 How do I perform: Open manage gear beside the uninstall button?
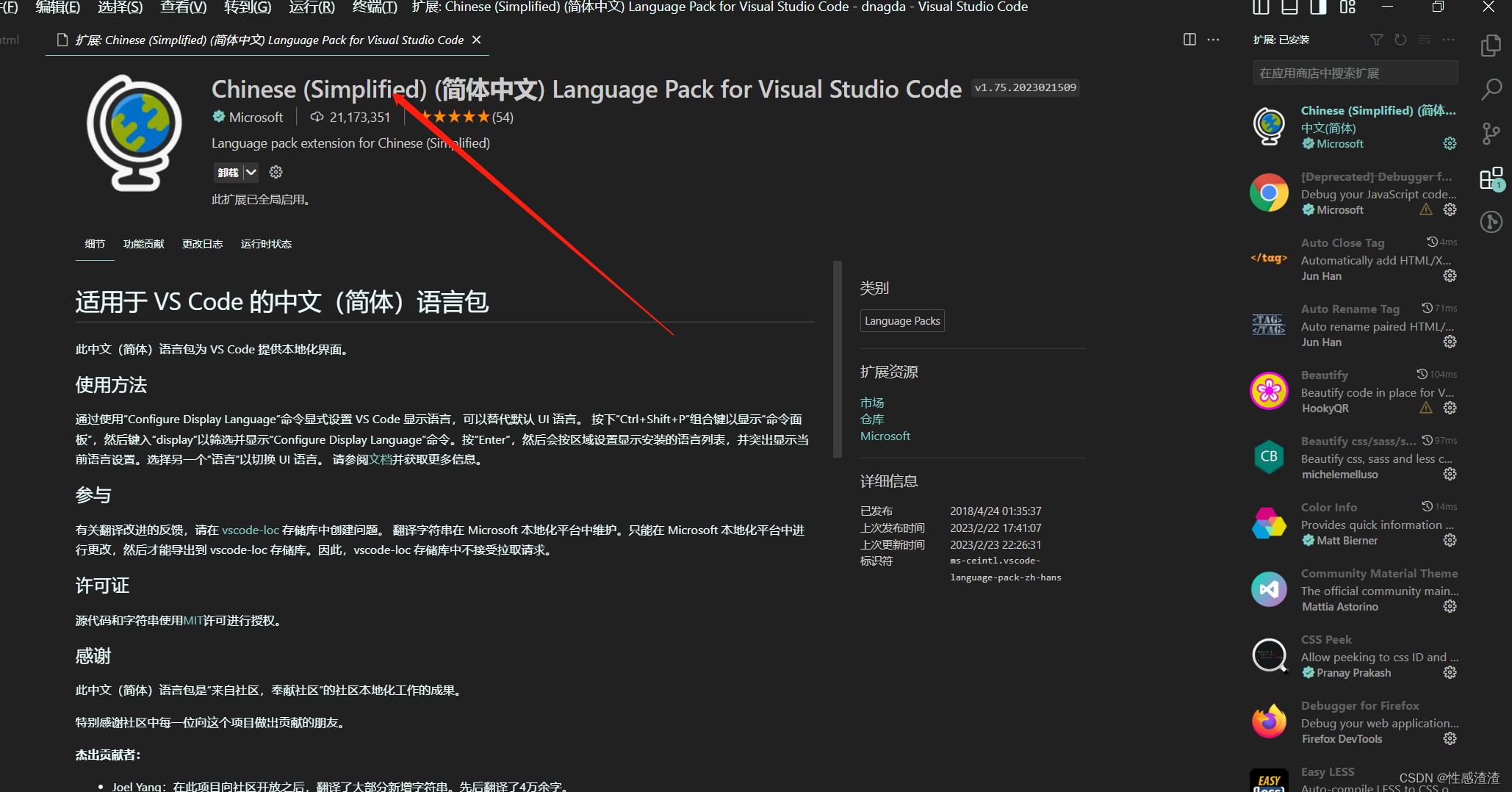tap(276, 172)
